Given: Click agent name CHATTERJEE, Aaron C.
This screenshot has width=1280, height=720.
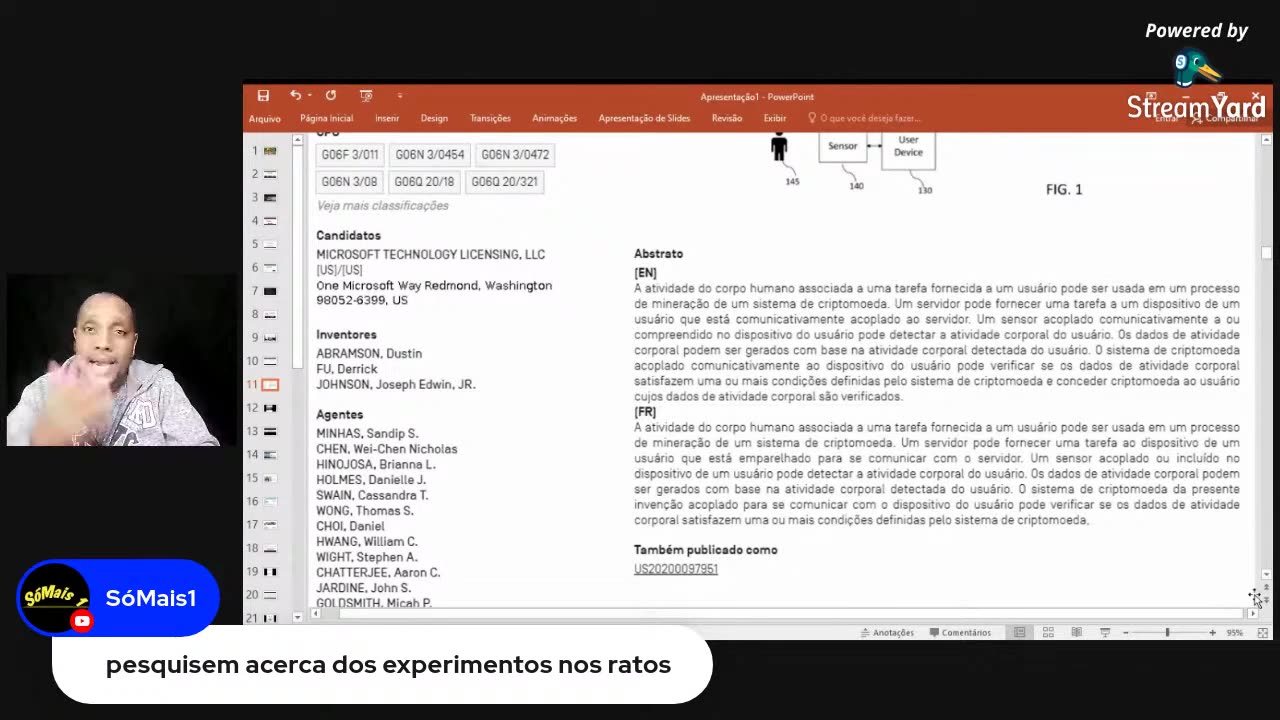Looking at the screenshot, I should pyautogui.click(x=378, y=573).
